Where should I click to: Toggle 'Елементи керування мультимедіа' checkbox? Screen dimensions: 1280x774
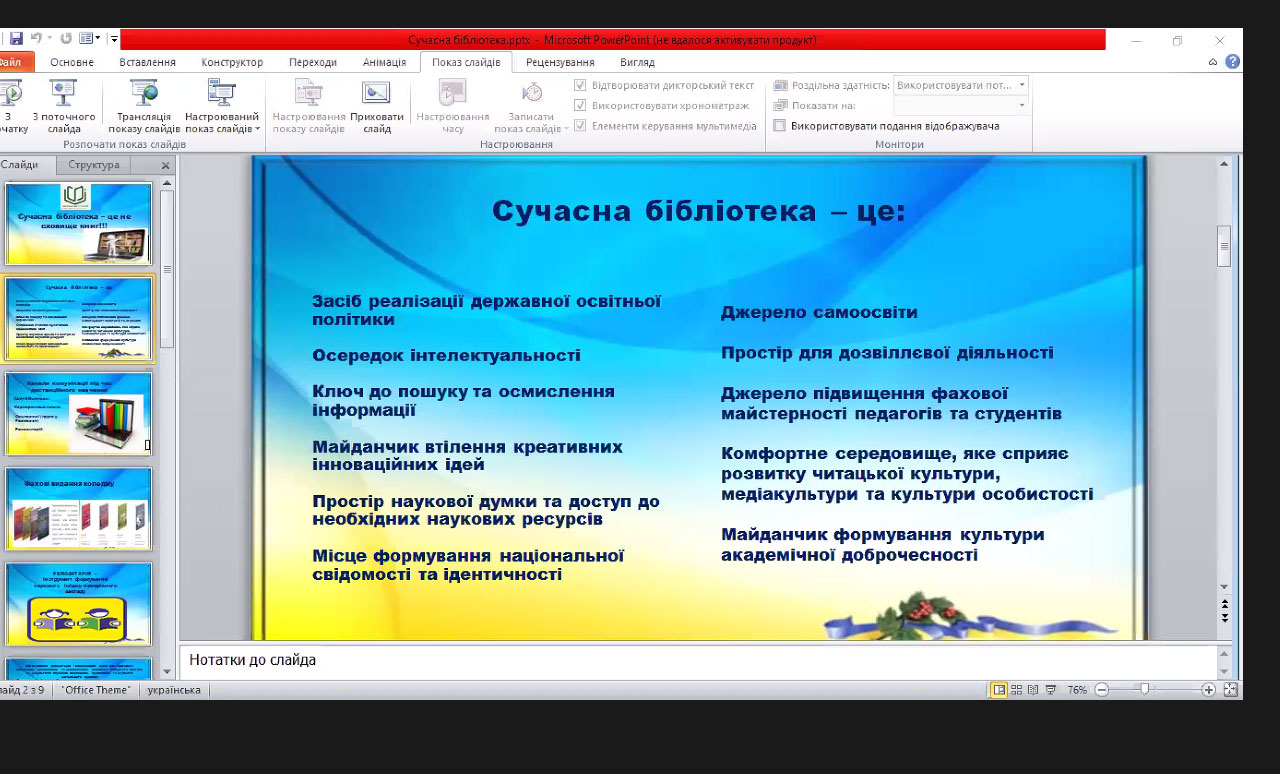coord(580,126)
